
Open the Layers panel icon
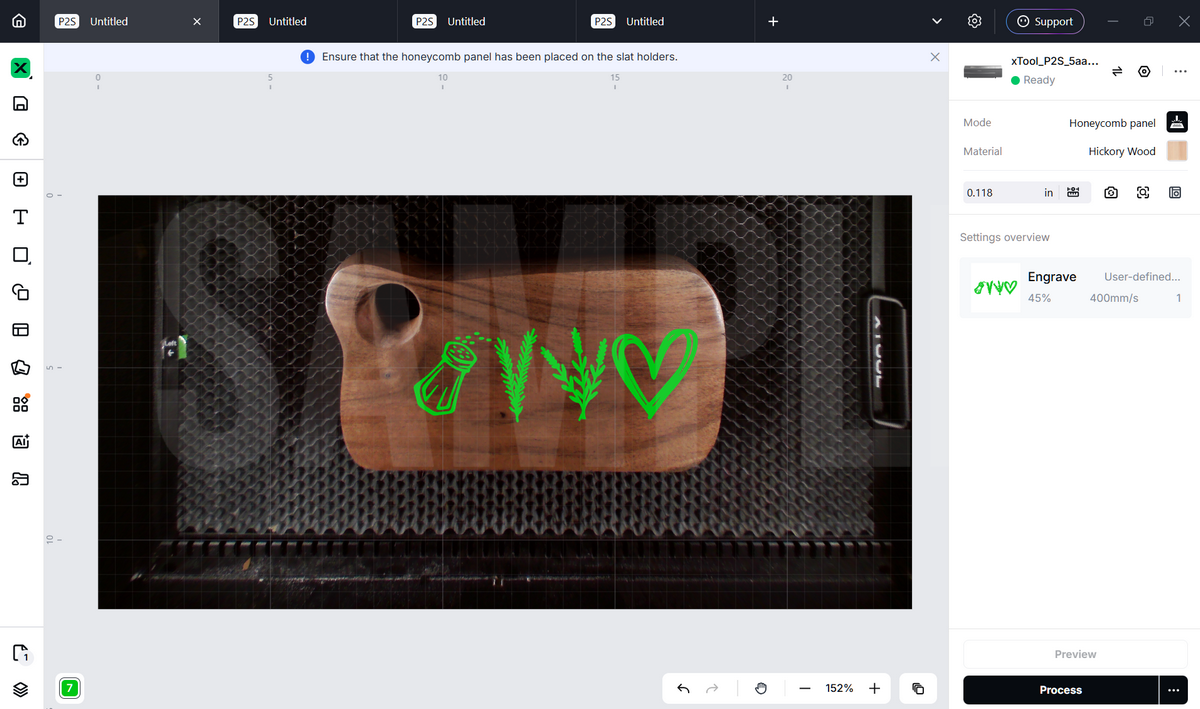click(x=20, y=690)
